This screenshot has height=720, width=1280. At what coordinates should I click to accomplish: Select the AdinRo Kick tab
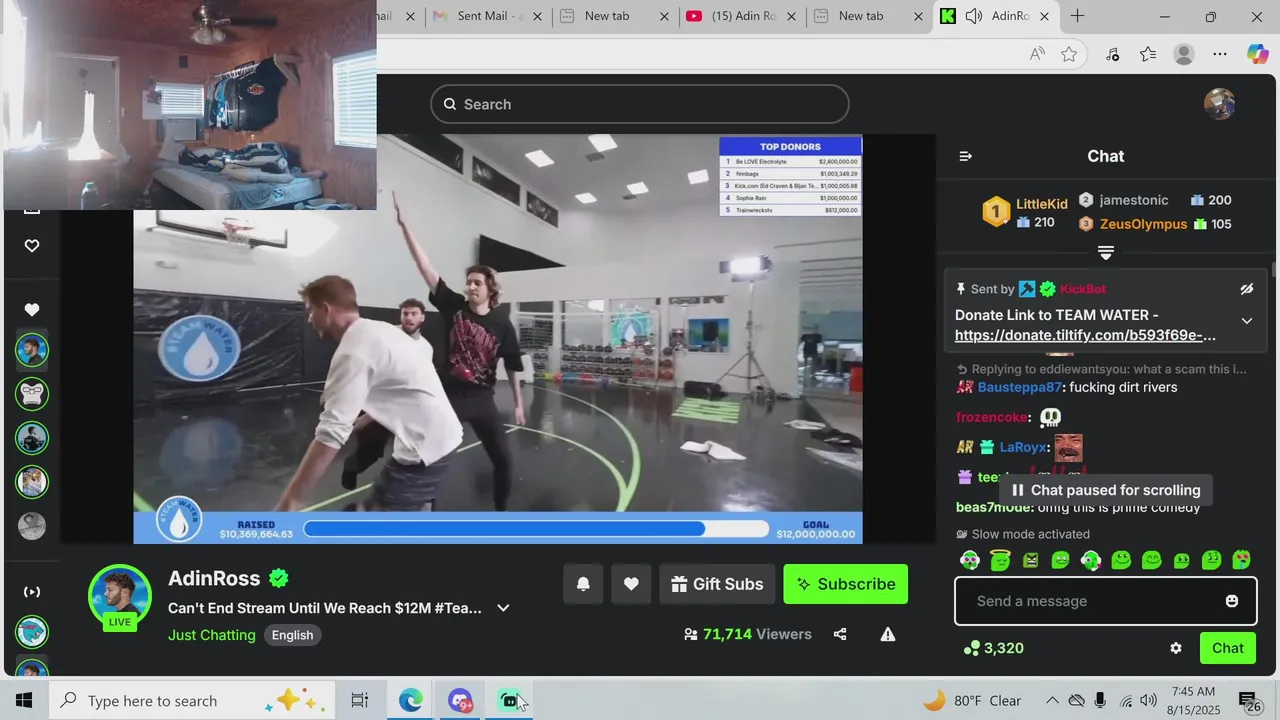pyautogui.click(x=995, y=16)
